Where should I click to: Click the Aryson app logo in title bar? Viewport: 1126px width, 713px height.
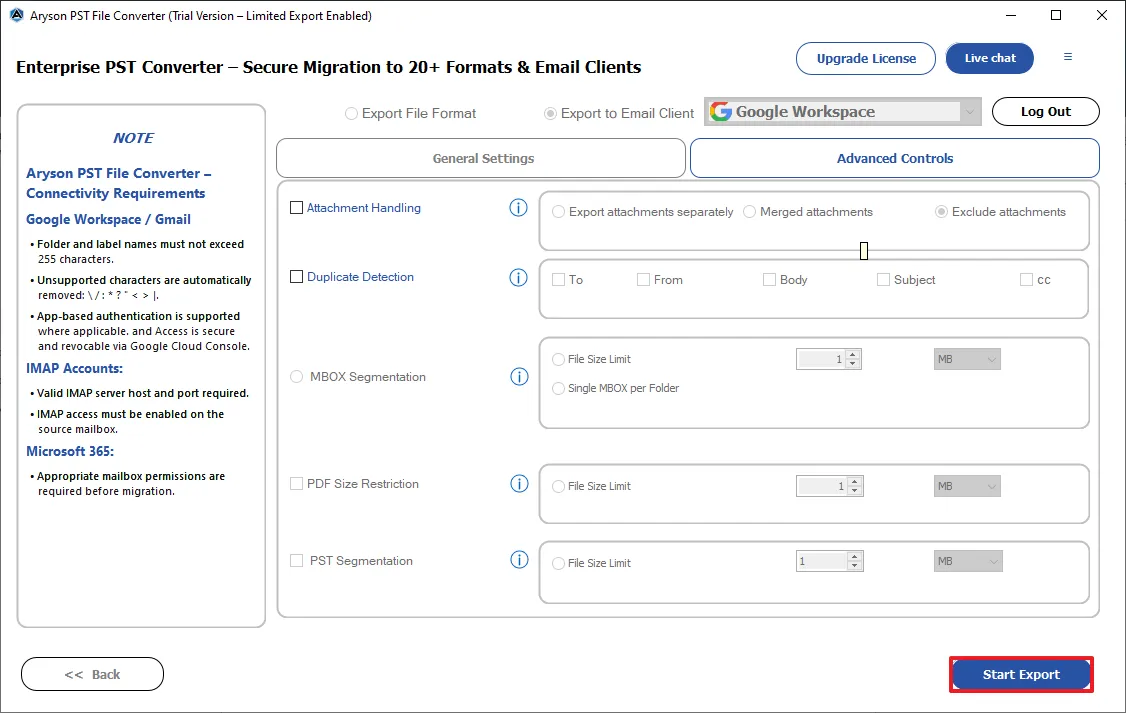pyautogui.click(x=17, y=15)
